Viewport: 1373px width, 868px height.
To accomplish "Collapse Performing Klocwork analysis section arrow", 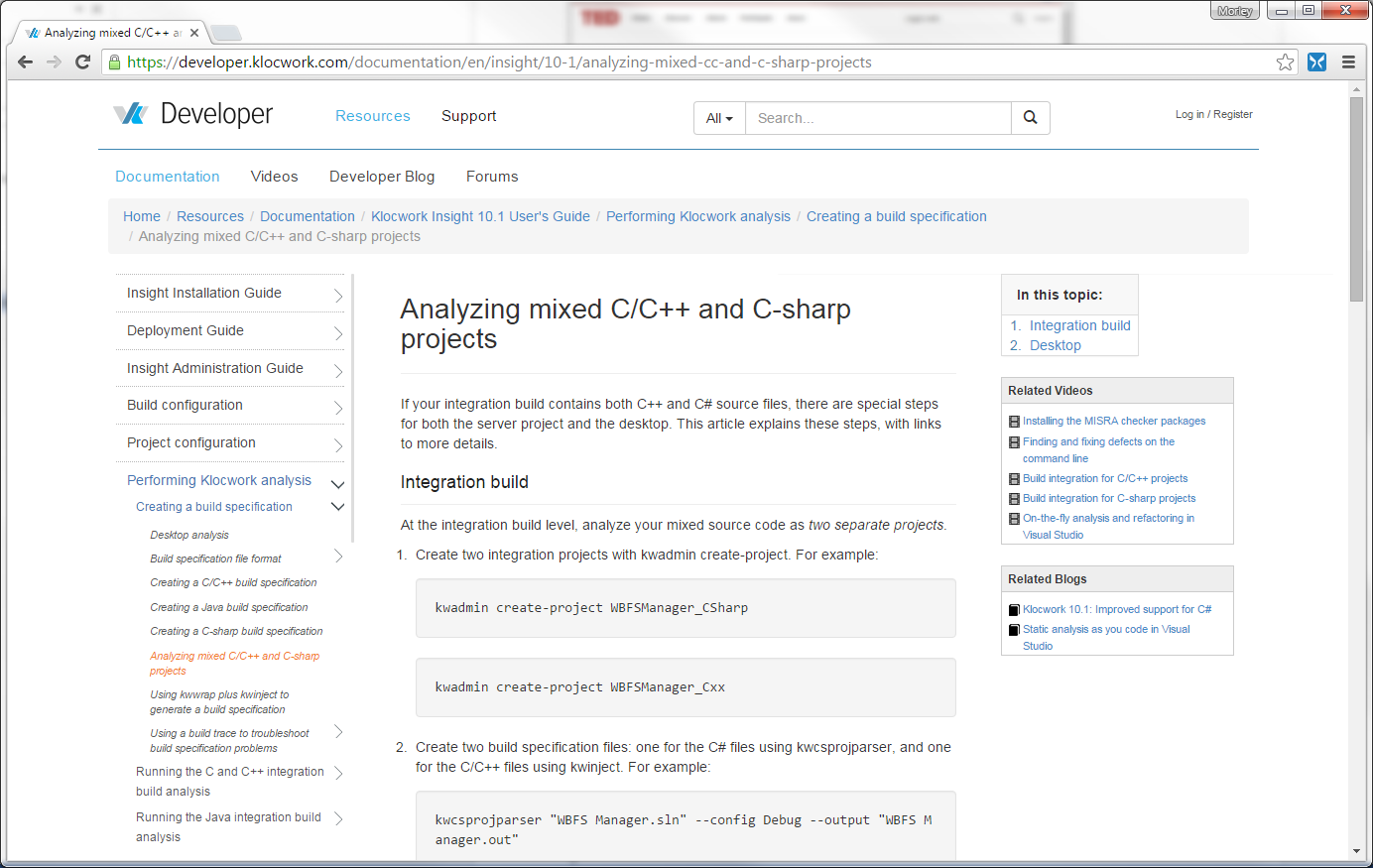I will click(x=337, y=484).
